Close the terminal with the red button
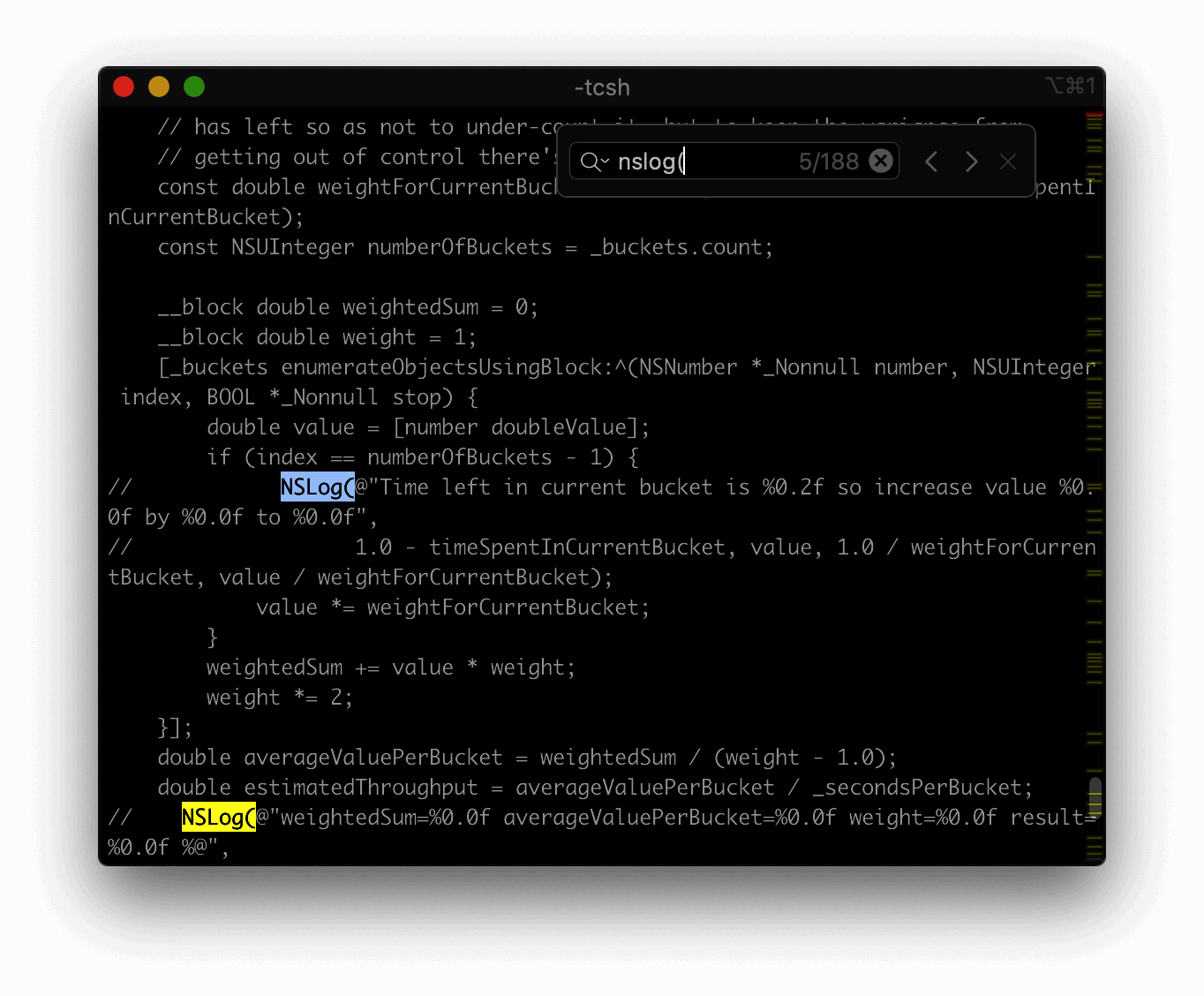 click(124, 87)
